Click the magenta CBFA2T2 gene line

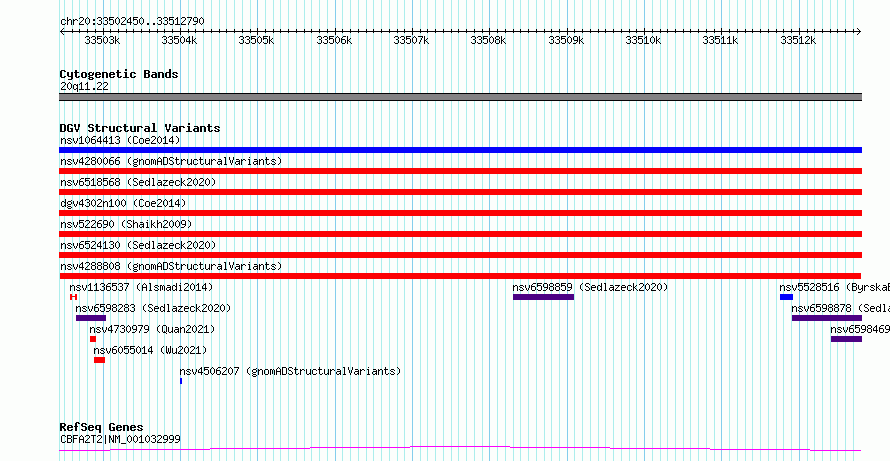(460, 449)
